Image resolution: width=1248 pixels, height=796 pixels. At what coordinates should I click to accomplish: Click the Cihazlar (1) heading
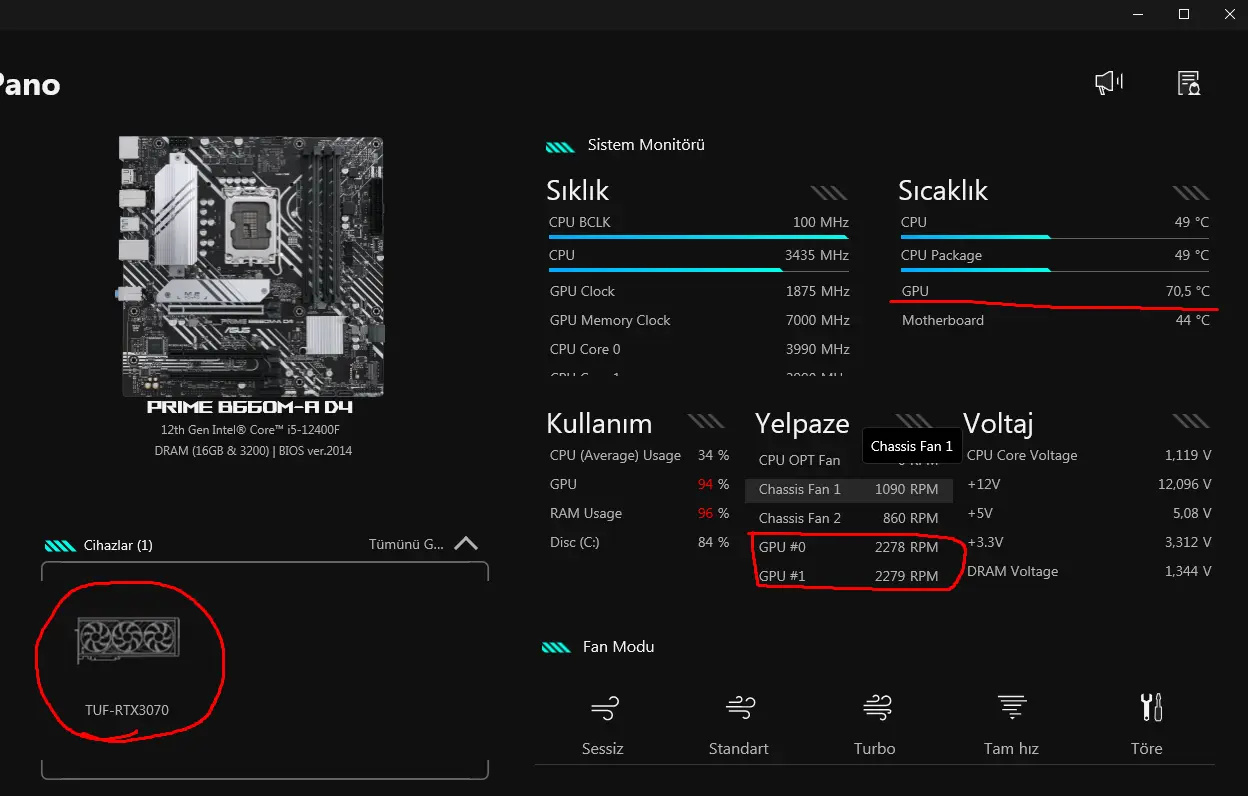click(117, 546)
